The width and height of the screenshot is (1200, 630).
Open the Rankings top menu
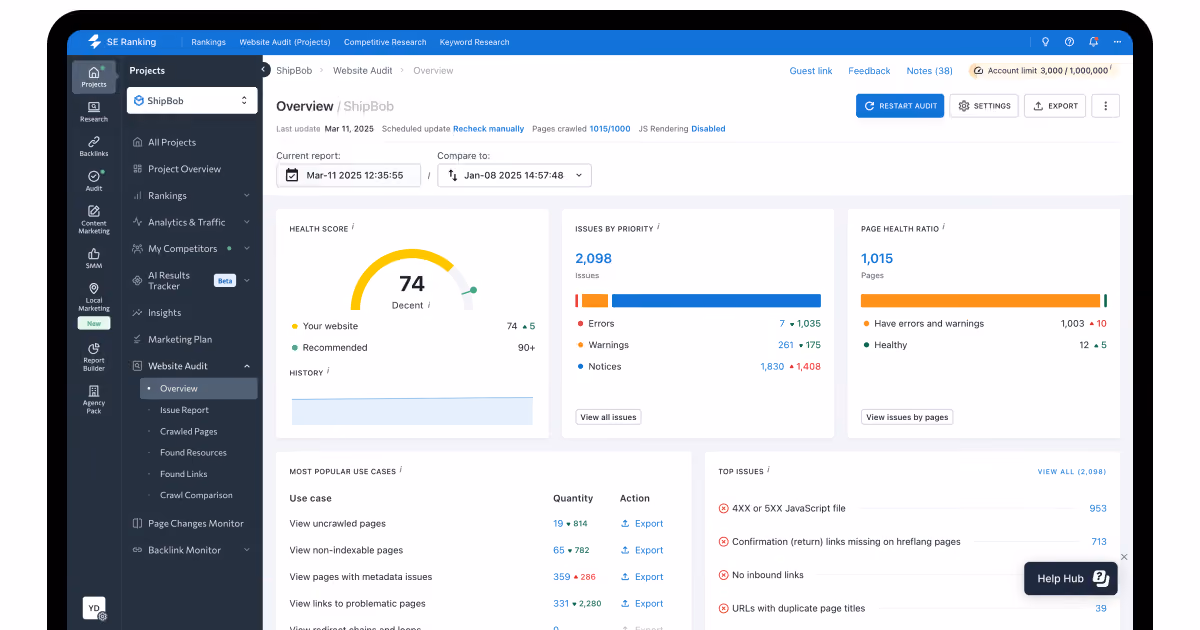click(x=208, y=42)
